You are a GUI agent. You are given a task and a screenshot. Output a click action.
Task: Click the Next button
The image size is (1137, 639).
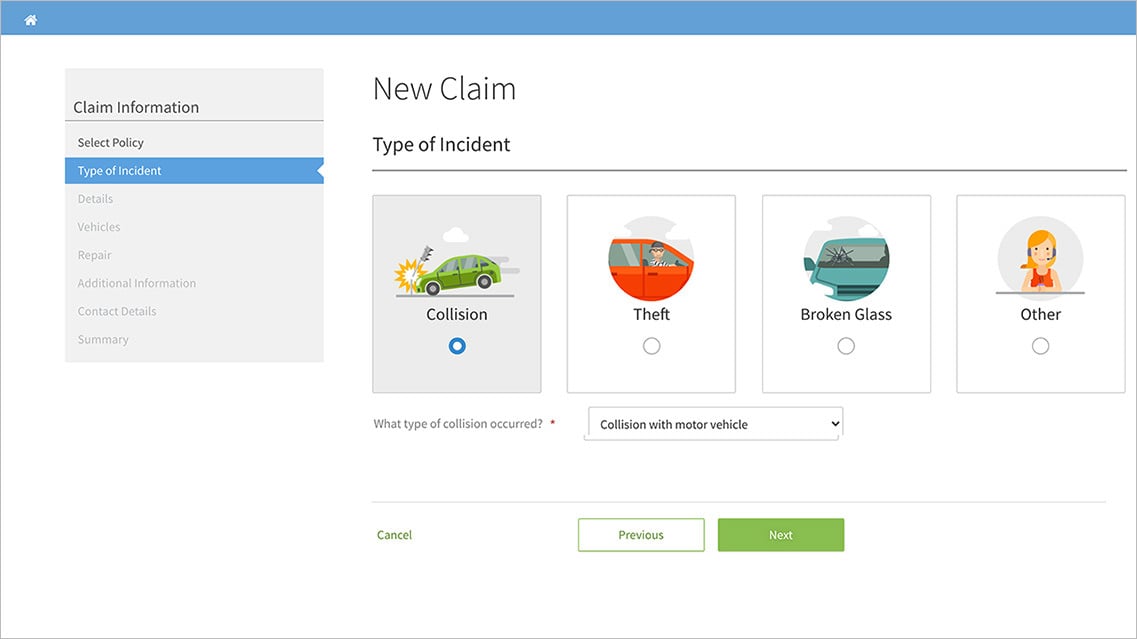pyautogui.click(x=780, y=534)
